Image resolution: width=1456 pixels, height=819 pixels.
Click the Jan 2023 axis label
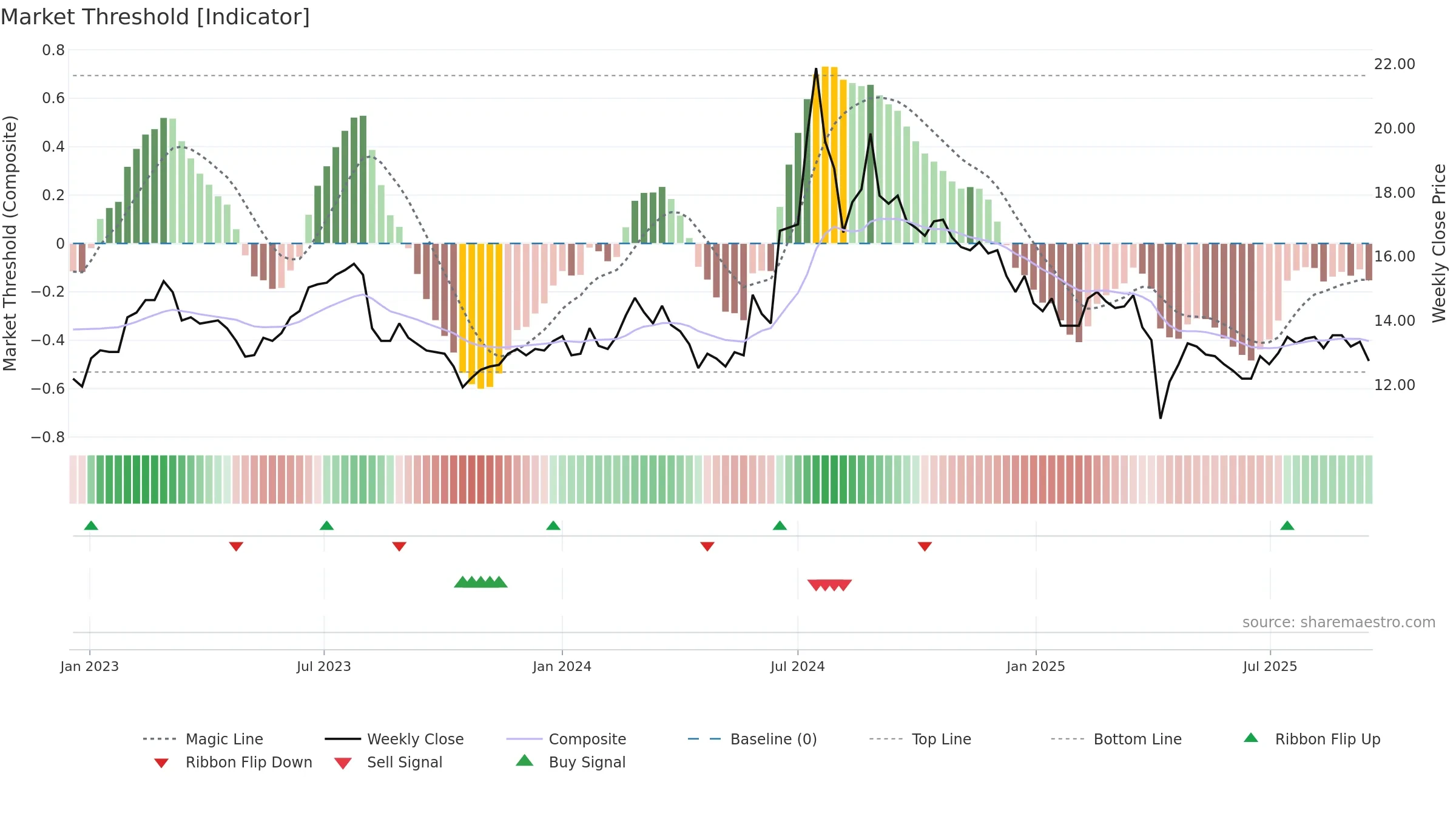(x=90, y=666)
